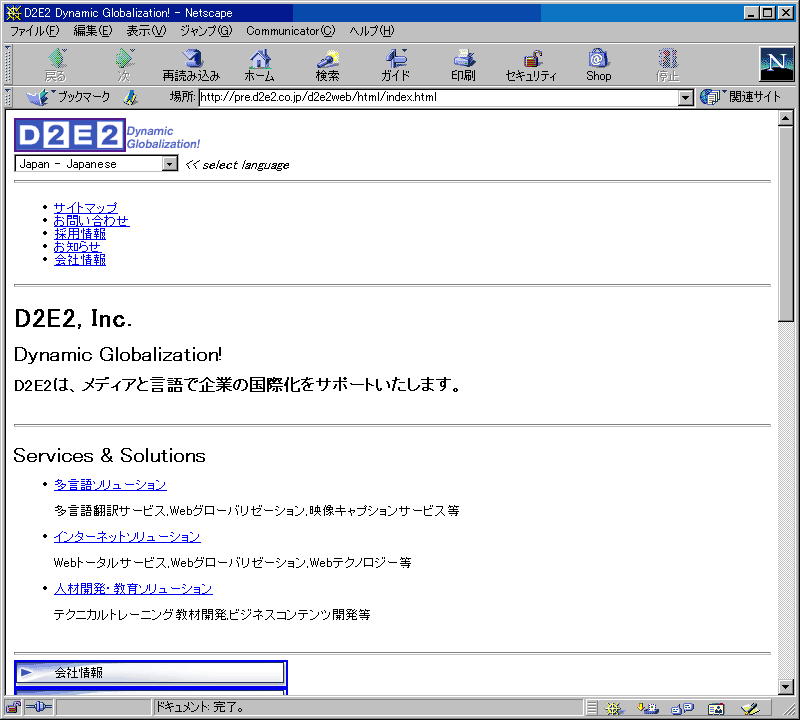Click the Netscape N logo
The width and height of the screenshot is (800, 720).
click(x=776, y=64)
